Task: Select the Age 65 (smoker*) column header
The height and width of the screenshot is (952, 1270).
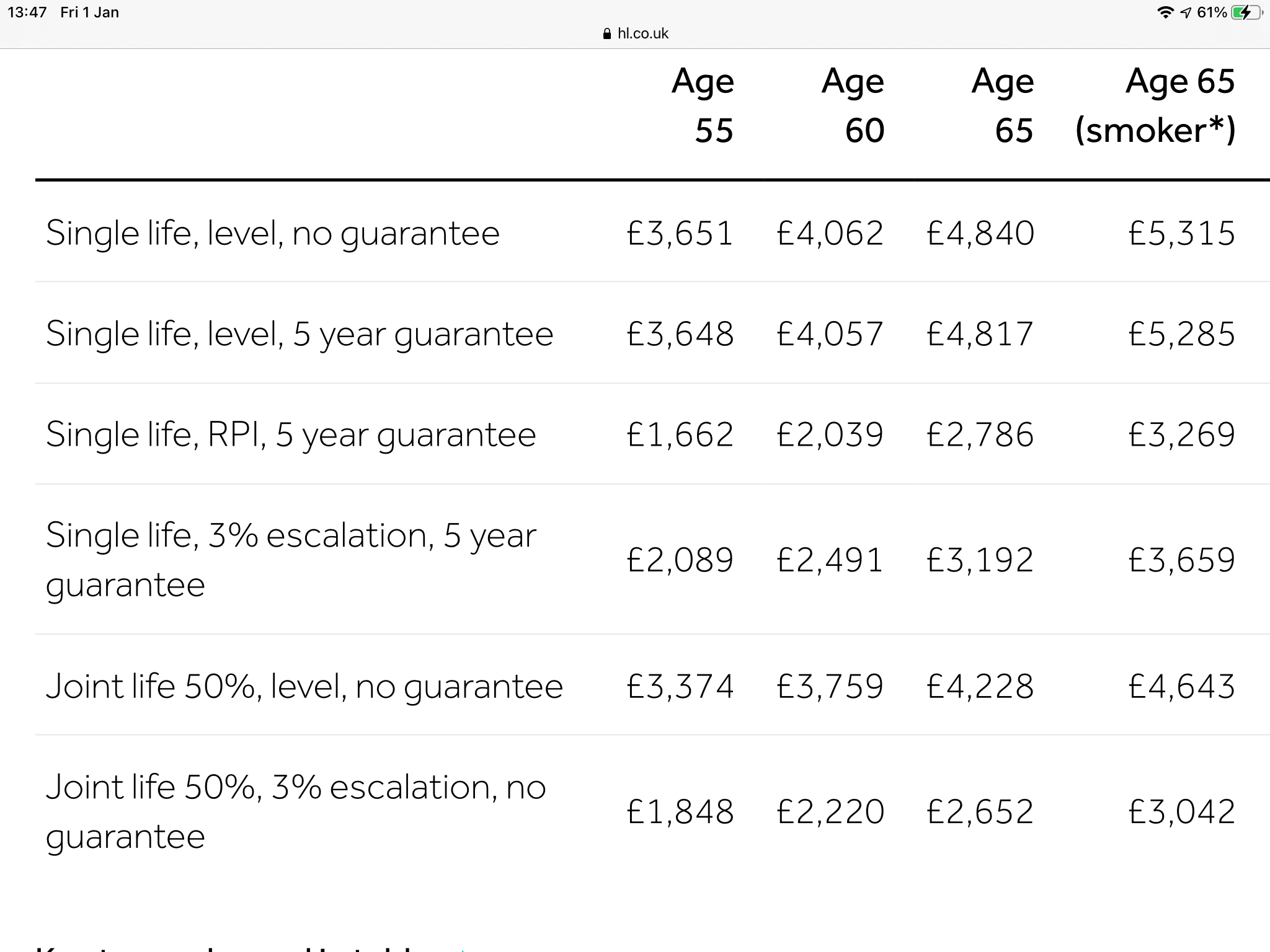Action: click(1155, 105)
